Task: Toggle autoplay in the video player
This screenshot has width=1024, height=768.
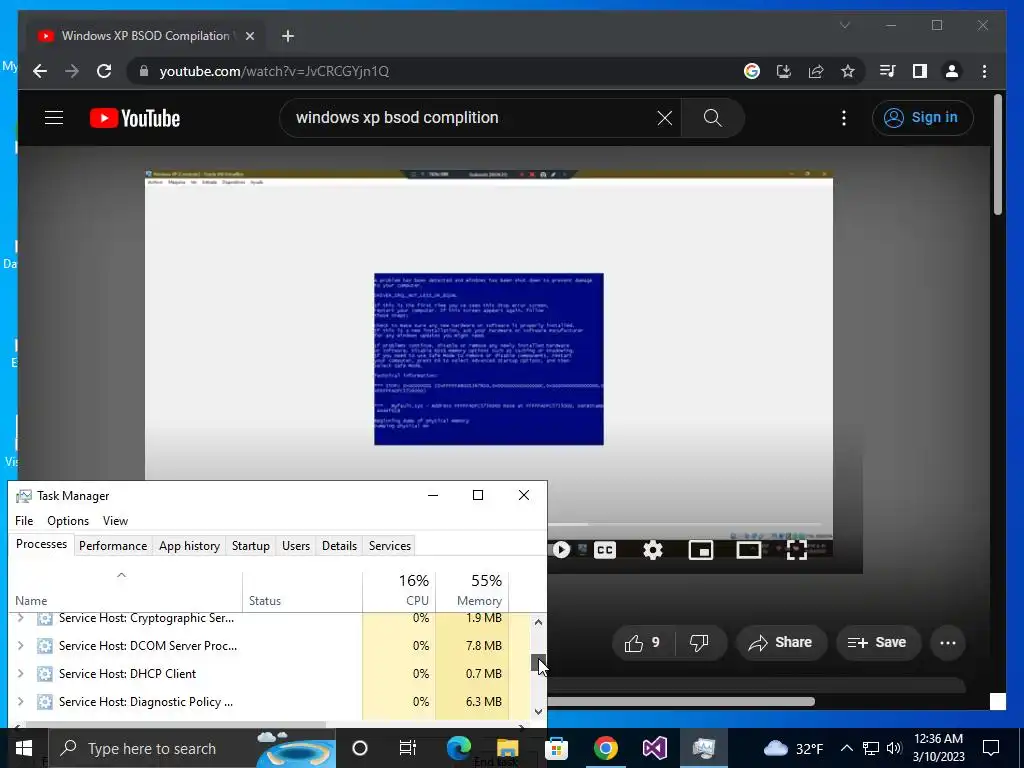Action: [560, 550]
